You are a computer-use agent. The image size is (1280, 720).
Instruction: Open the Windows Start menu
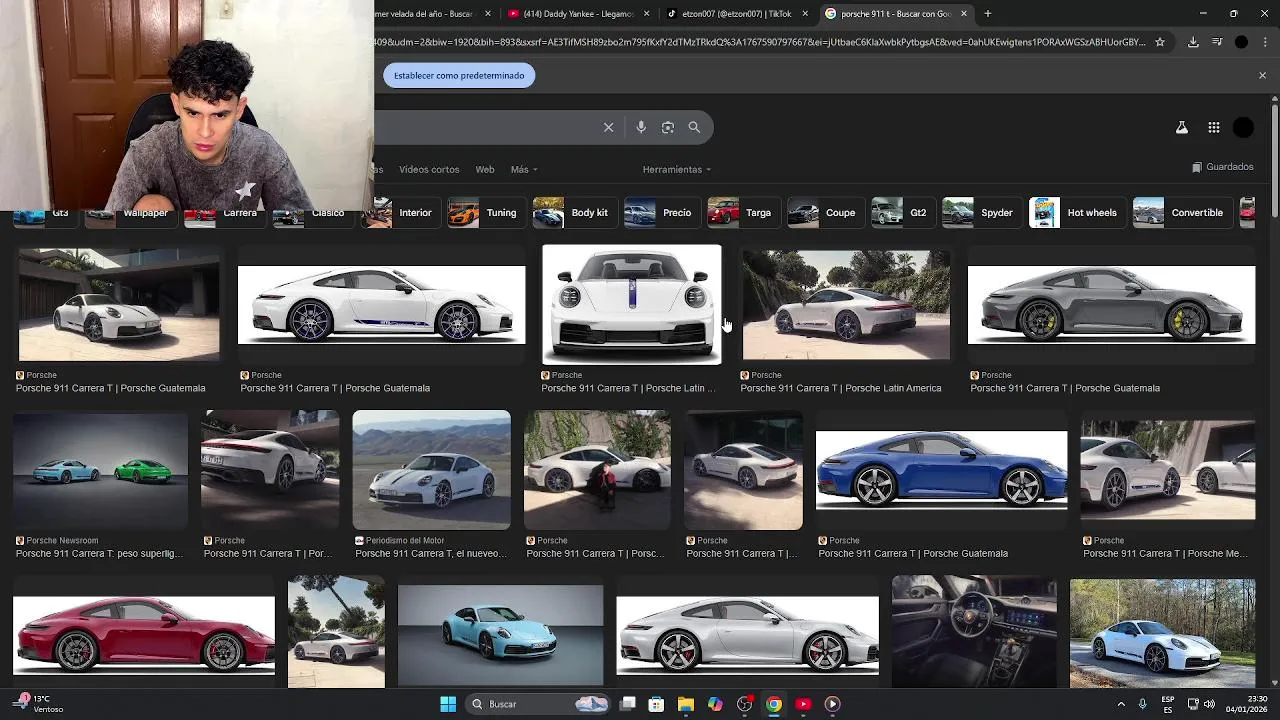(x=448, y=704)
